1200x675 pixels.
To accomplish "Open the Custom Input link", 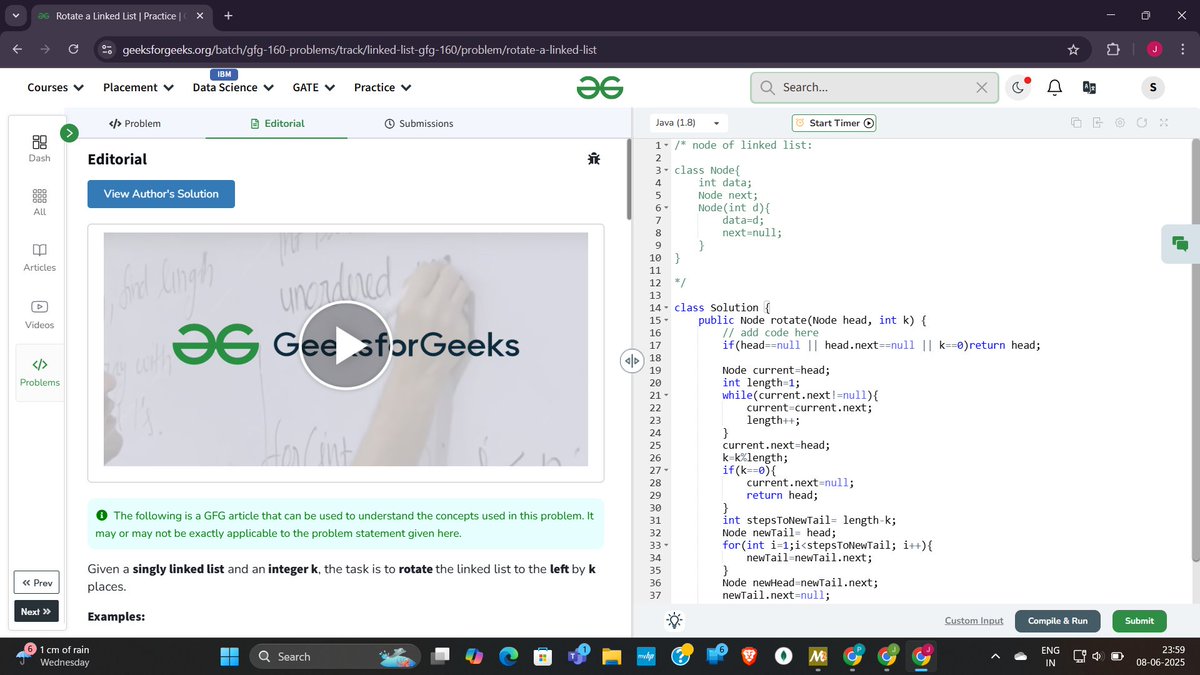I will [x=973, y=621].
